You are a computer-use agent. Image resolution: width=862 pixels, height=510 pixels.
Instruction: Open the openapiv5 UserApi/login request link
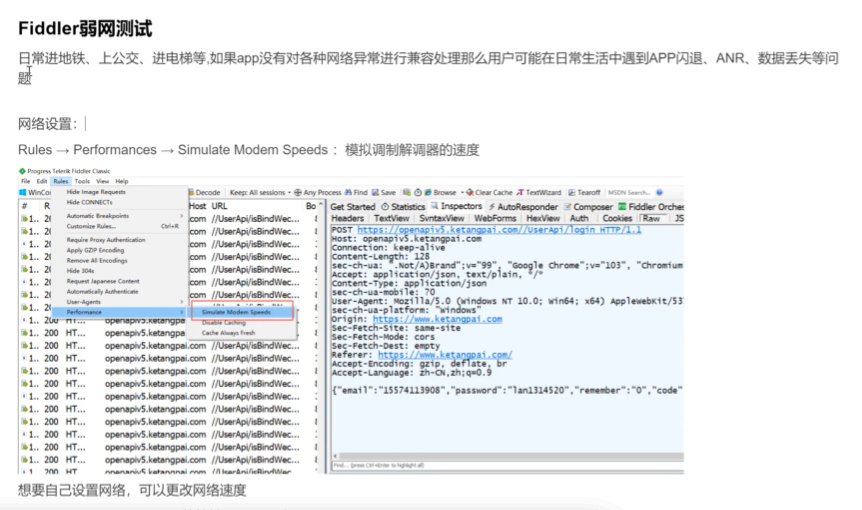(499, 230)
